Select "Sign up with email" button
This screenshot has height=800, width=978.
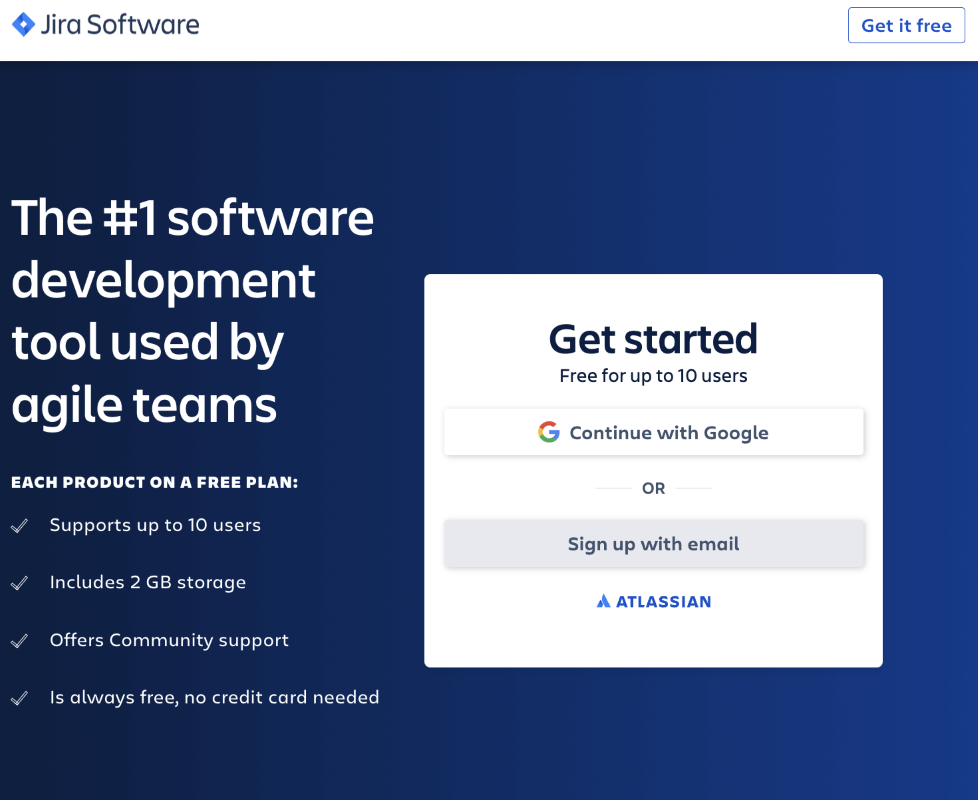[654, 544]
